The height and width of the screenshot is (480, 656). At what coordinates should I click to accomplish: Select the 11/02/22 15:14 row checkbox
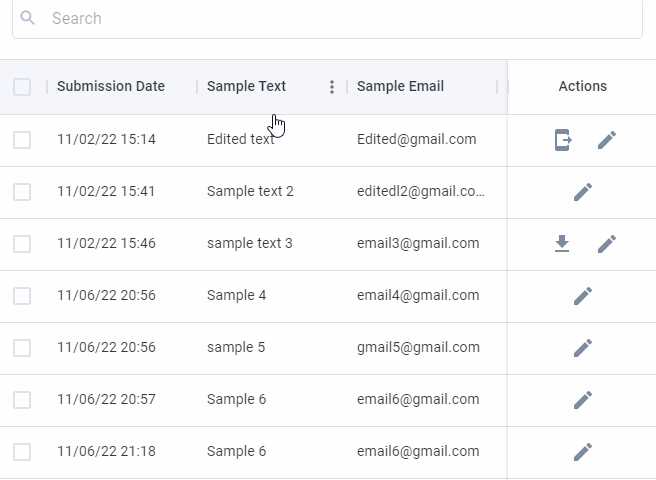pyautogui.click(x=22, y=140)
